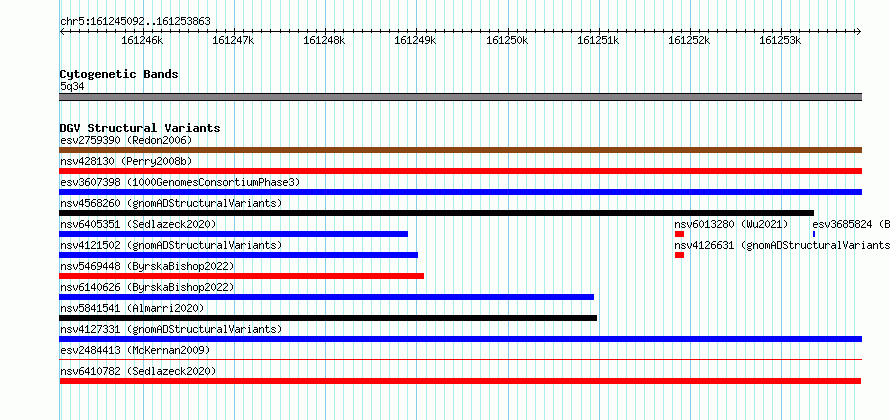Click the 161249k ruler position
Screen dimensions: 890x420
[415, 41]
